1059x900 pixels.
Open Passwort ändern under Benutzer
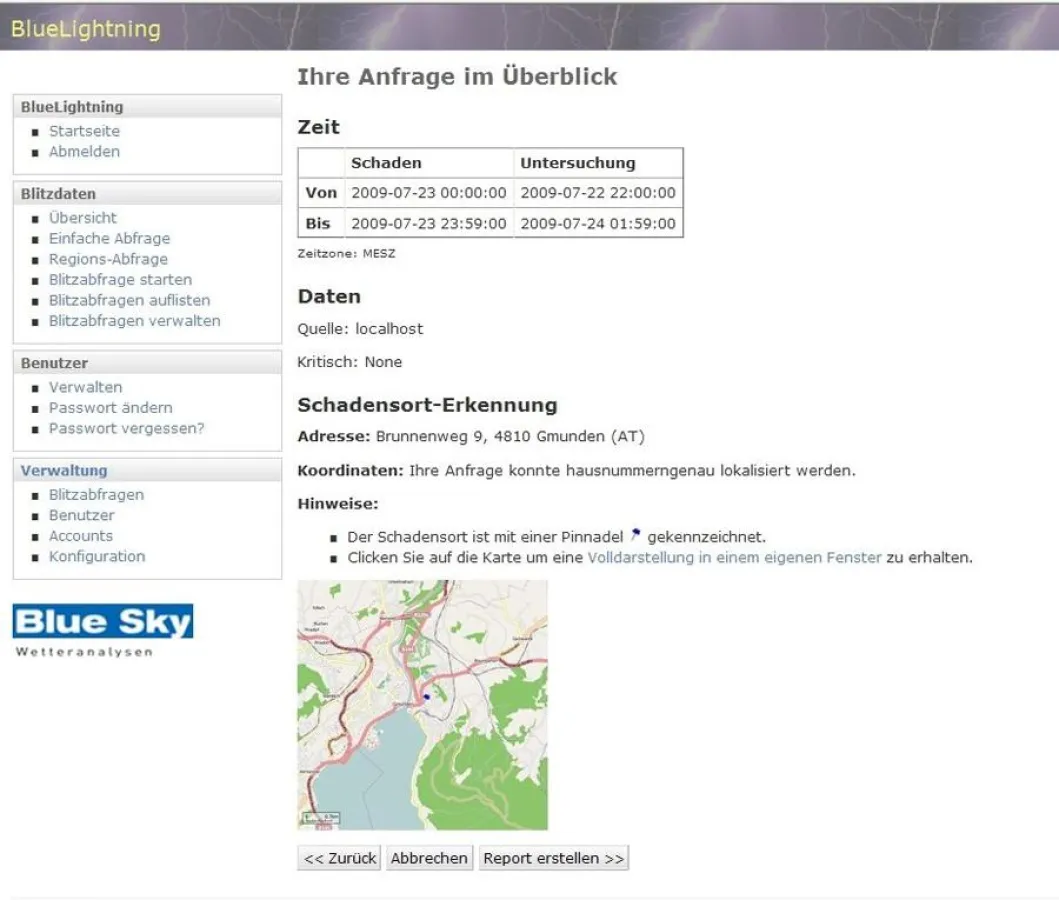click(112, 407)
